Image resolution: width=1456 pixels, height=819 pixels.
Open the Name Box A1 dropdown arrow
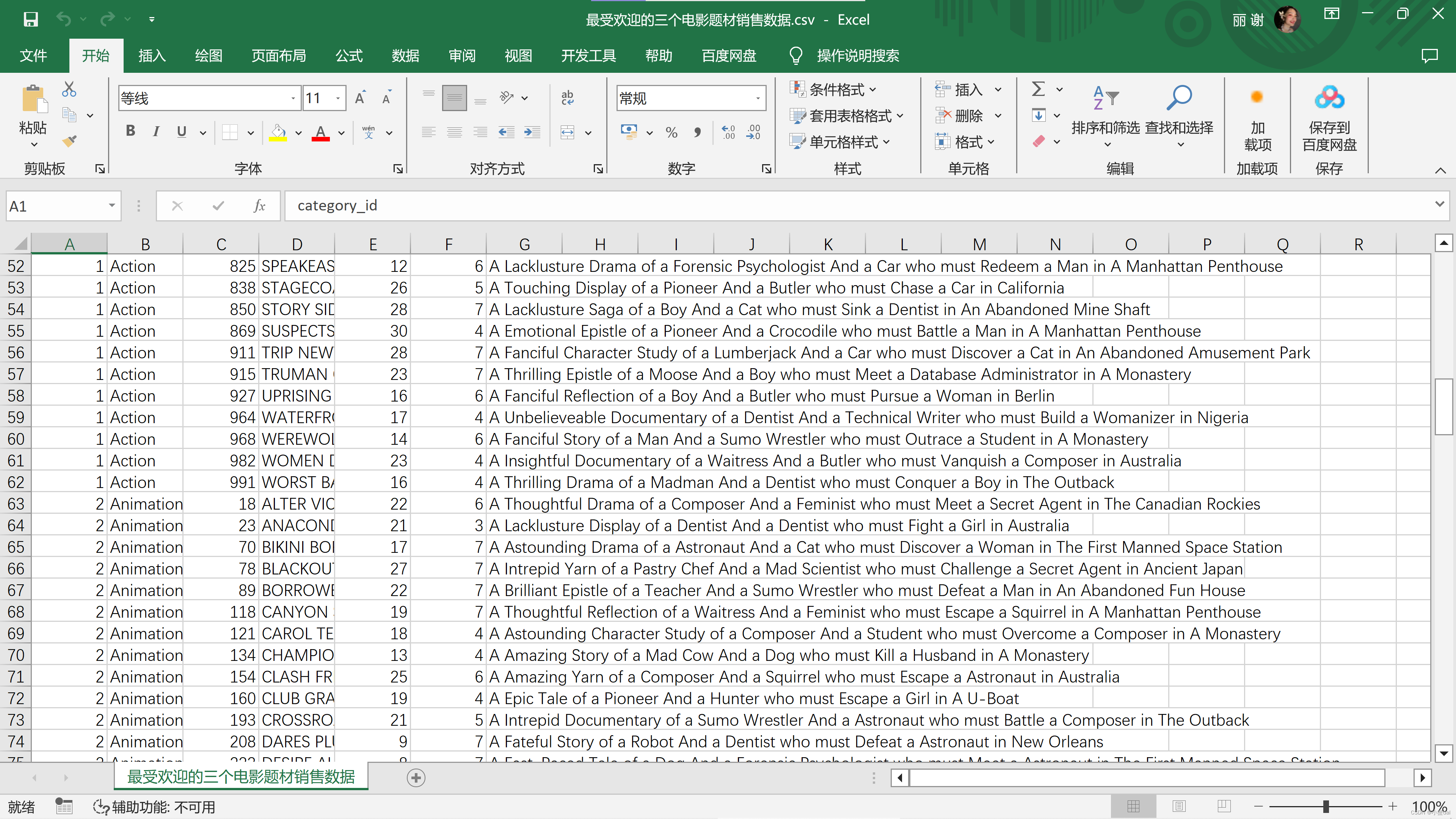tap(112, 206)
